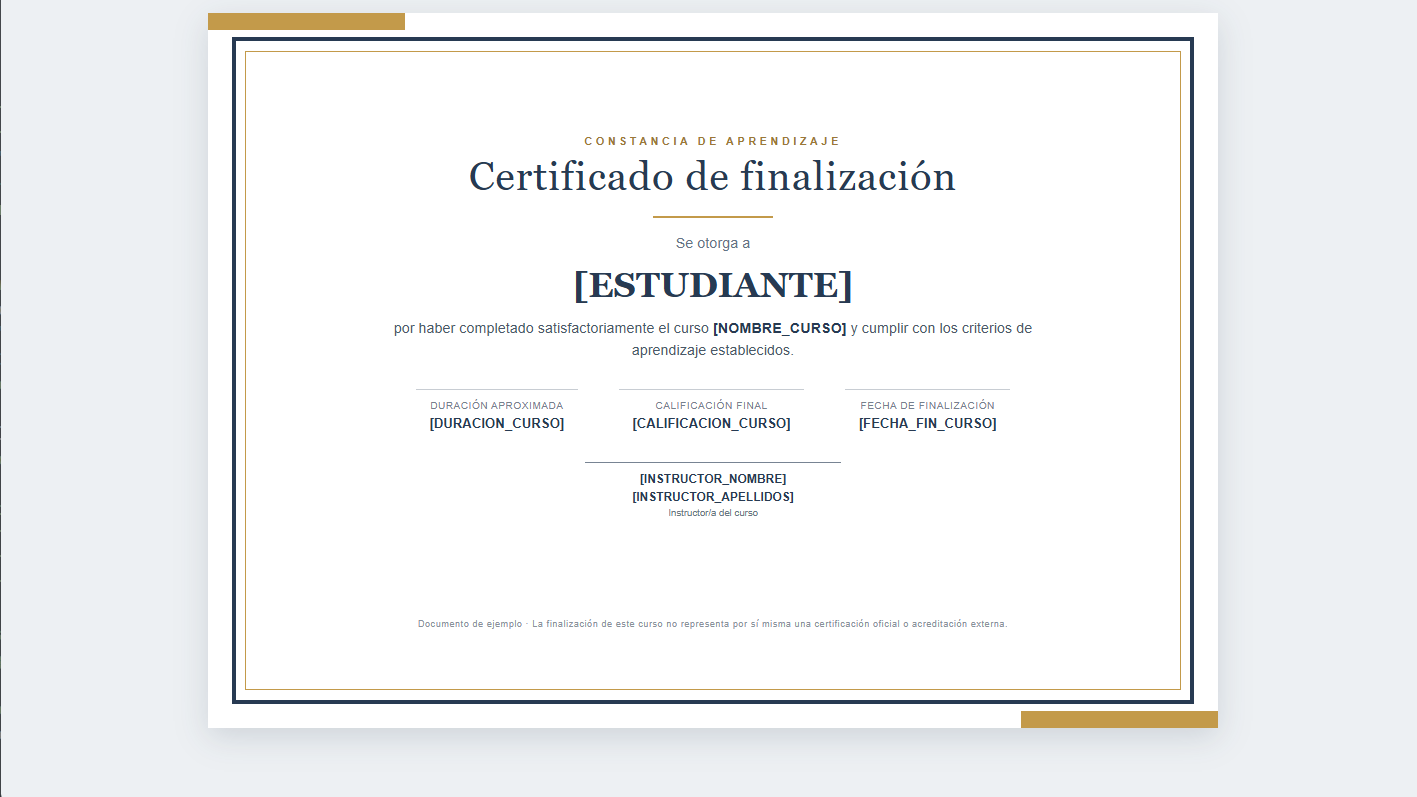The width and height of the screenshot is (1417, 797).
Task: Click the 'FECHA DE FINALIZACIÓN' label
Action: [928, 406]
